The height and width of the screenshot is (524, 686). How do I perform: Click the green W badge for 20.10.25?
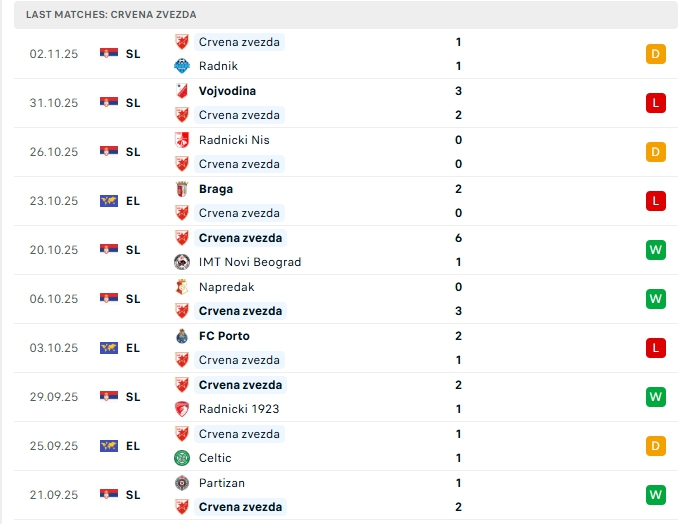pyautogui.click(x=656, y=250)
